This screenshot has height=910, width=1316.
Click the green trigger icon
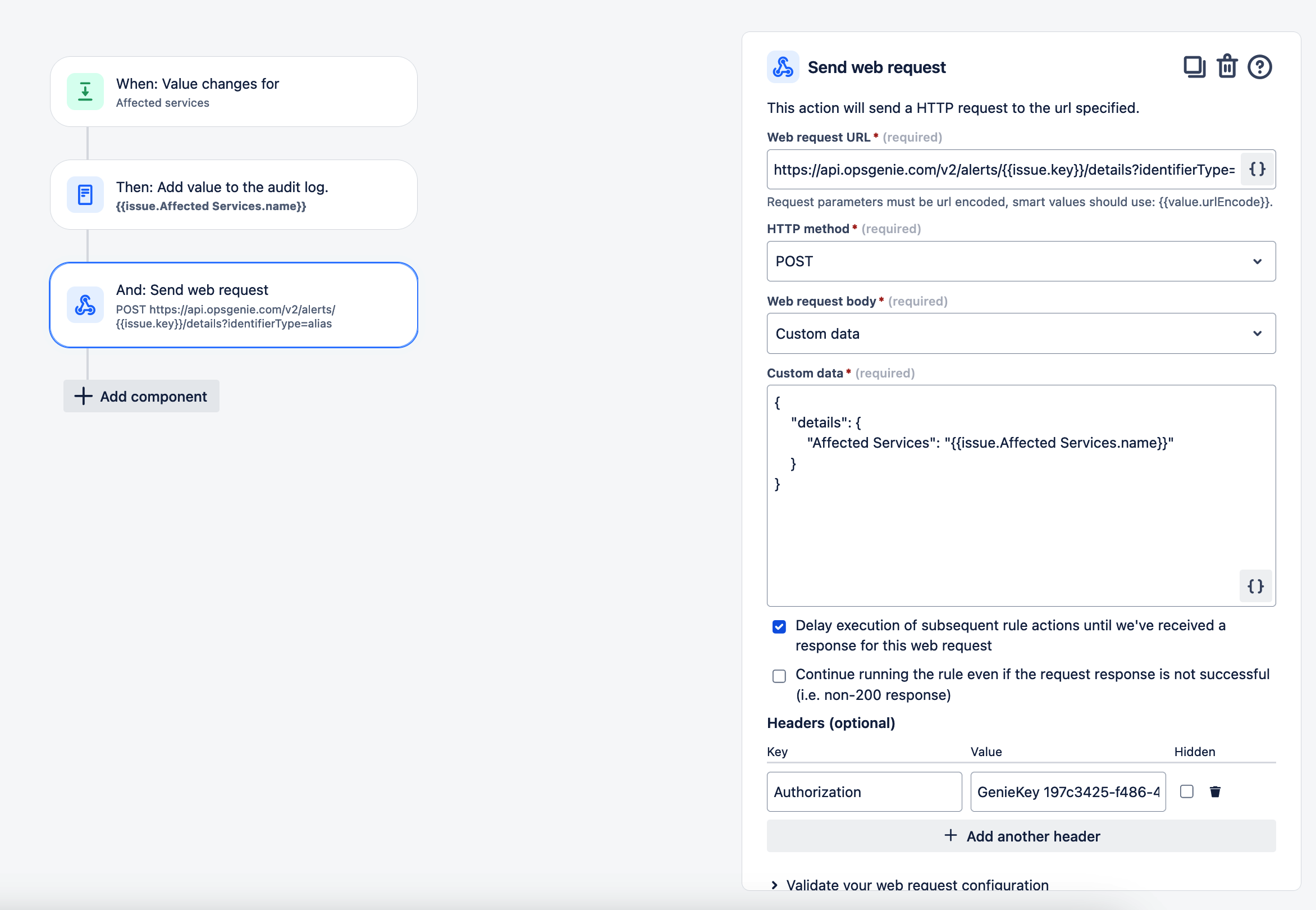pyautogui.click(x=85, y=91)
